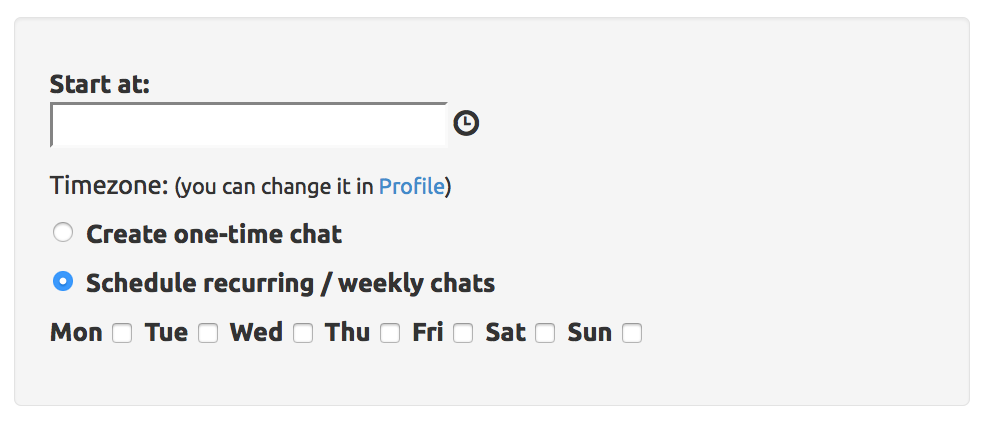Enable the Tue checkbox

pyautogui.click(x=208, y=333)
